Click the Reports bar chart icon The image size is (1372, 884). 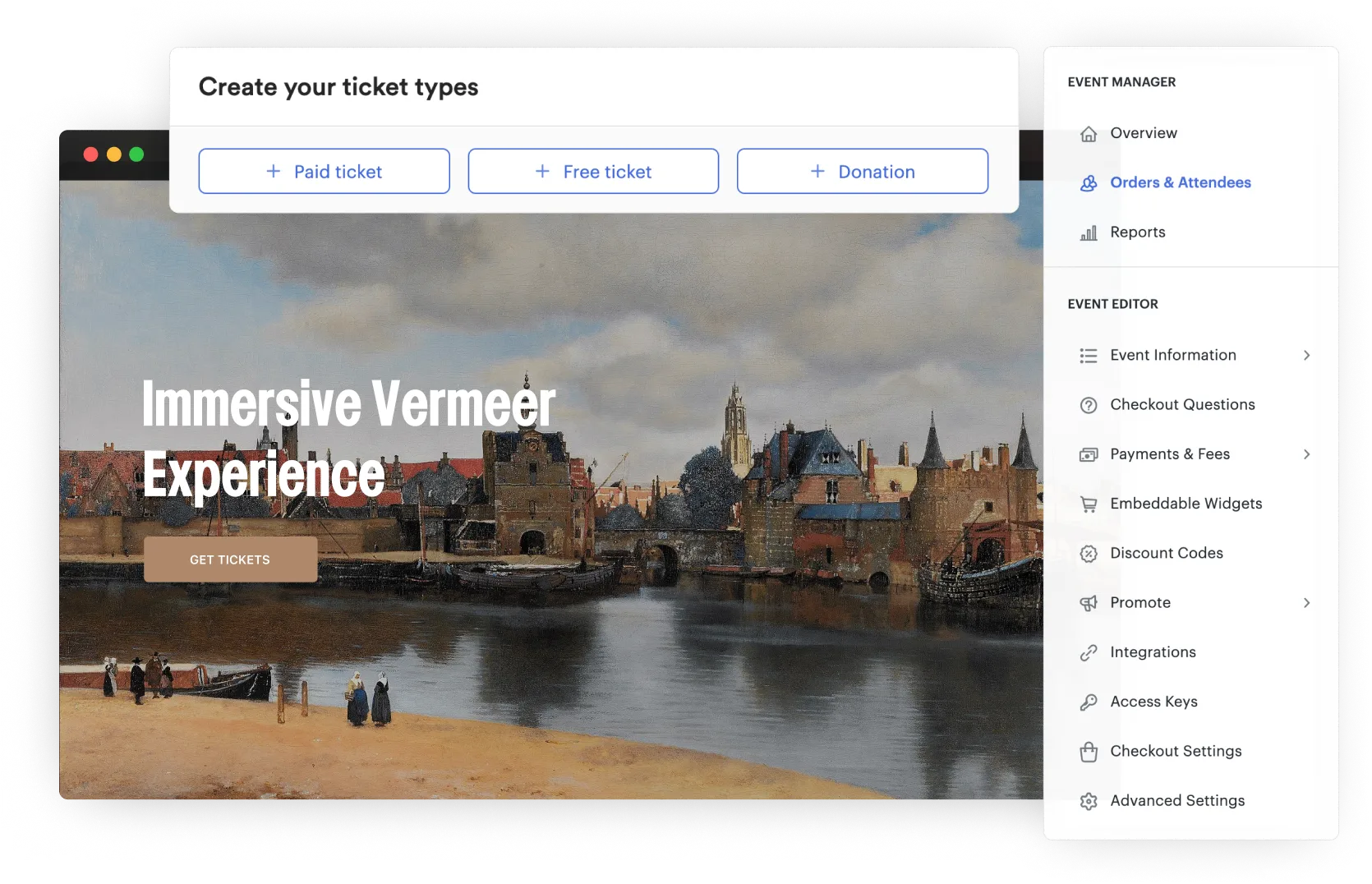pos(1089,233)
